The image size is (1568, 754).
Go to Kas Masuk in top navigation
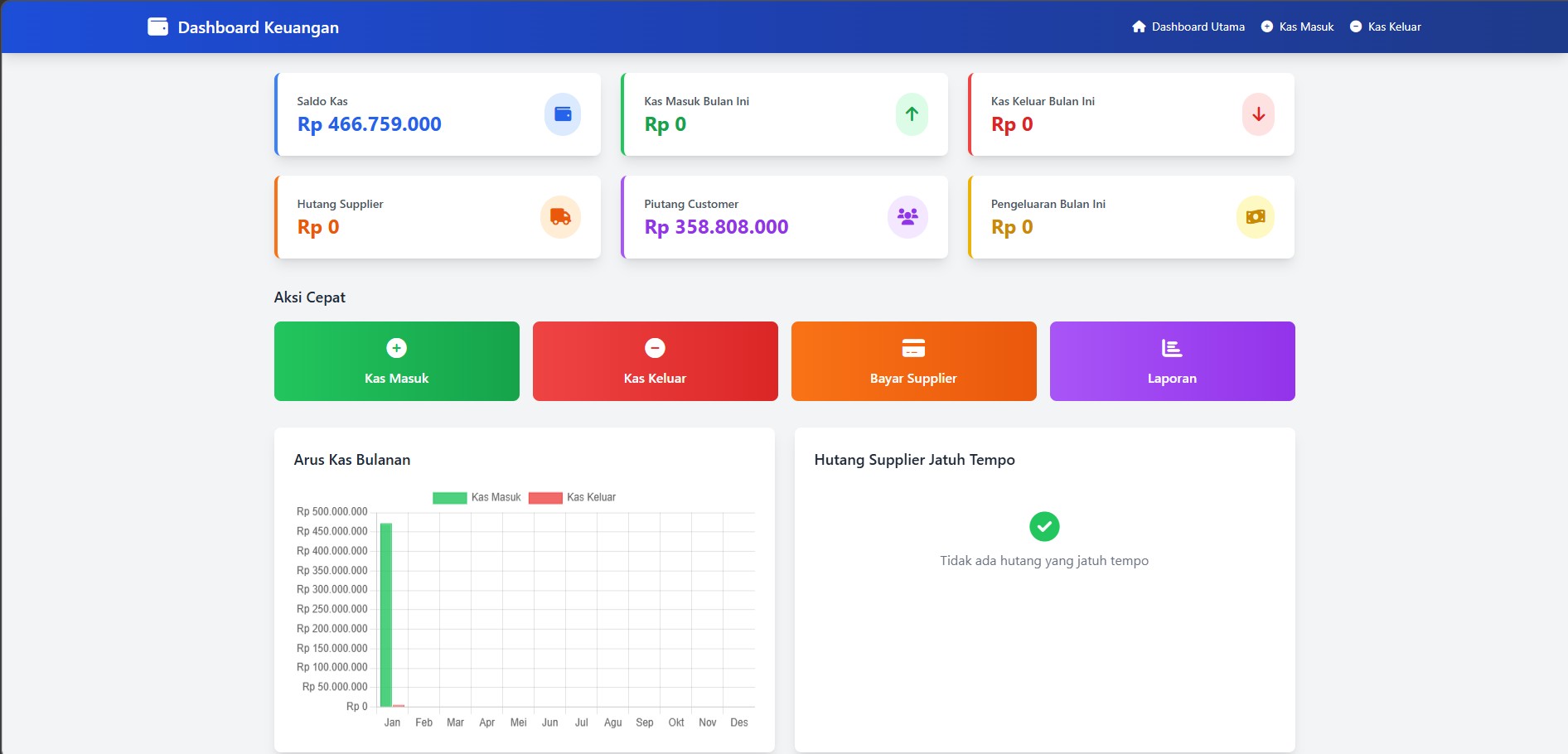pyautogui.click(x=1297, y=27)
